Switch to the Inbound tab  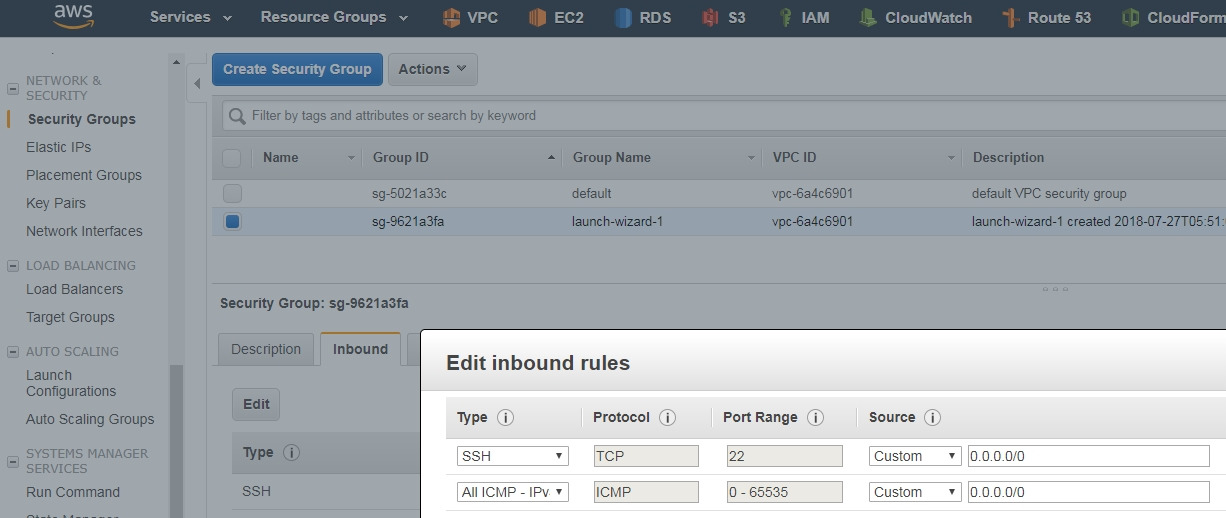[360, 349]
